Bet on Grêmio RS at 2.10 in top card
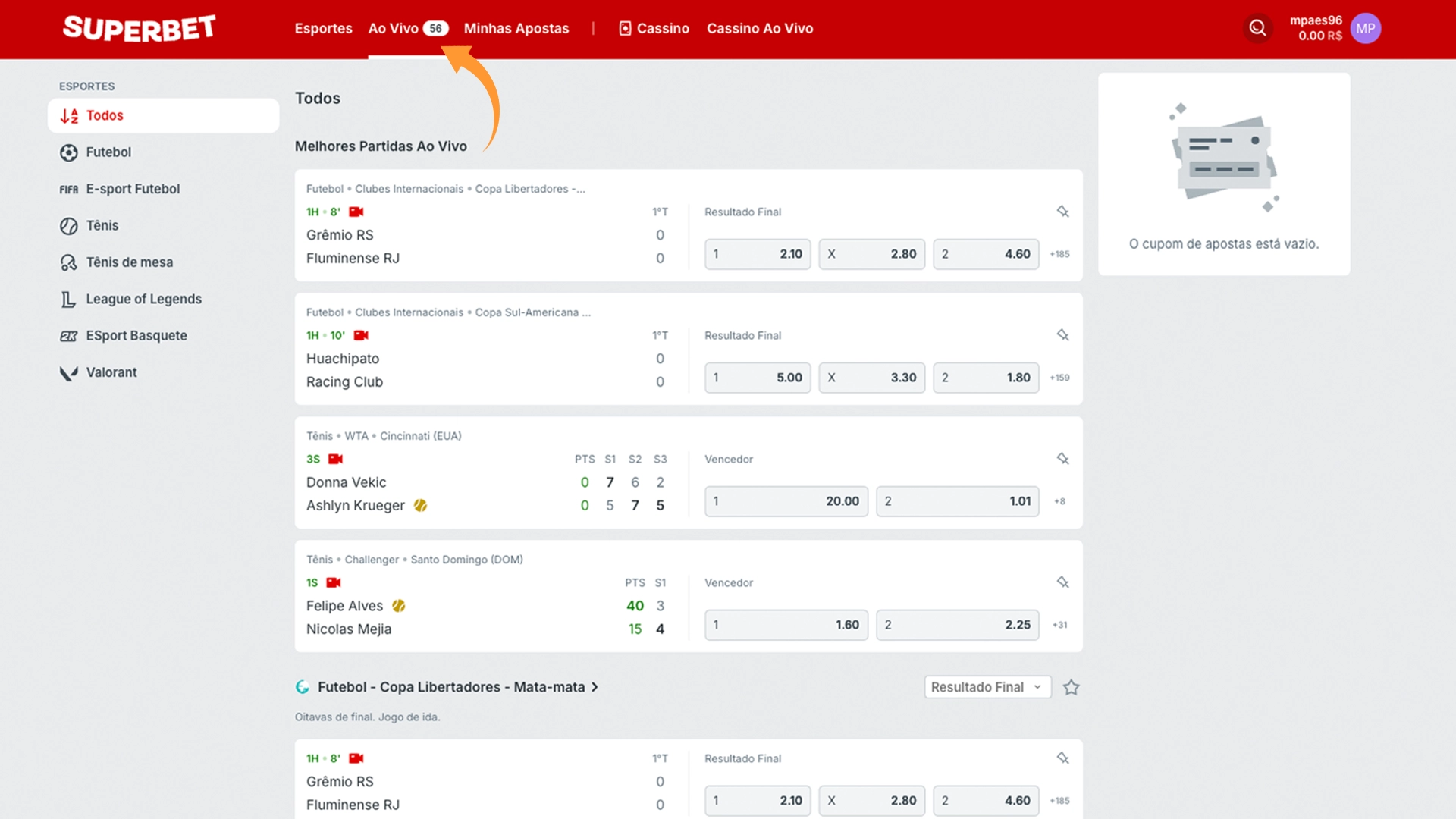 [758, 254]
